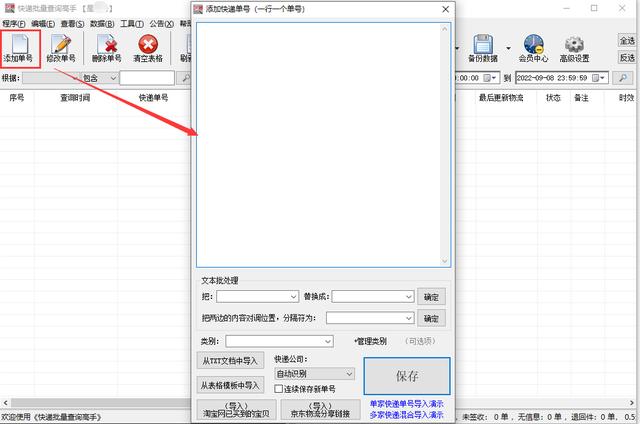
Task: Click 从TXT文档中导入 button
Action: click(x=229, y=361)
